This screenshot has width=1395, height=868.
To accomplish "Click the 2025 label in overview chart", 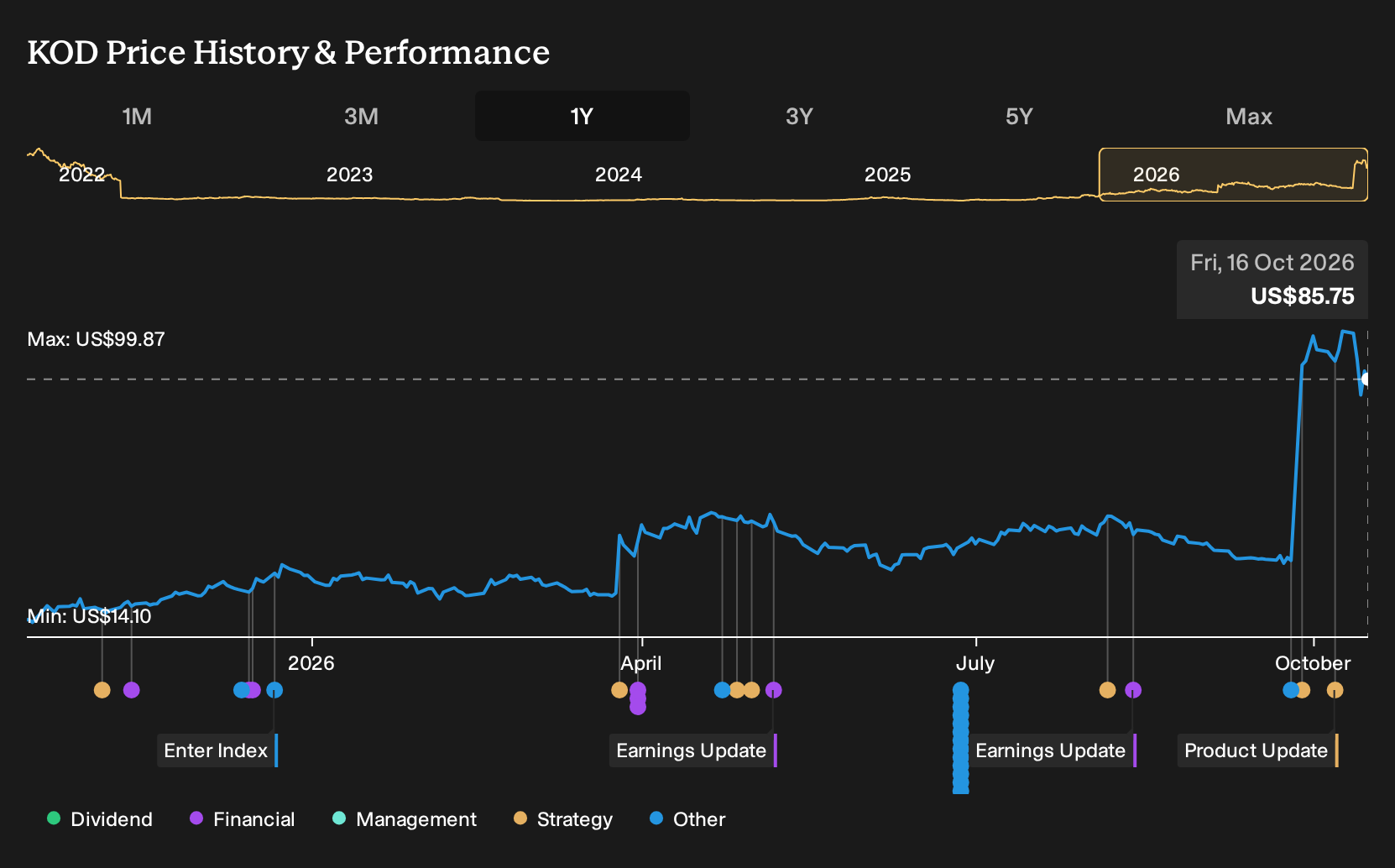I will click(x=888, y=175).
